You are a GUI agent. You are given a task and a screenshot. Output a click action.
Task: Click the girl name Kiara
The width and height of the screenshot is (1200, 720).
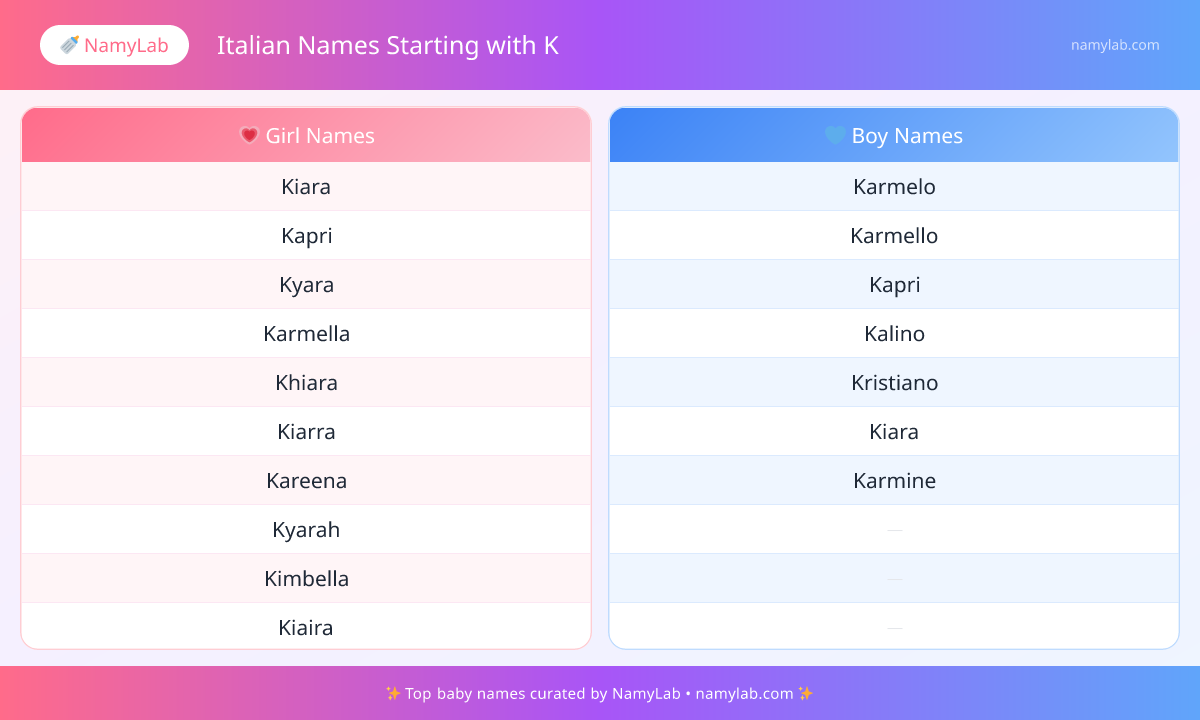pyautogui.click(x=306, y=187)
